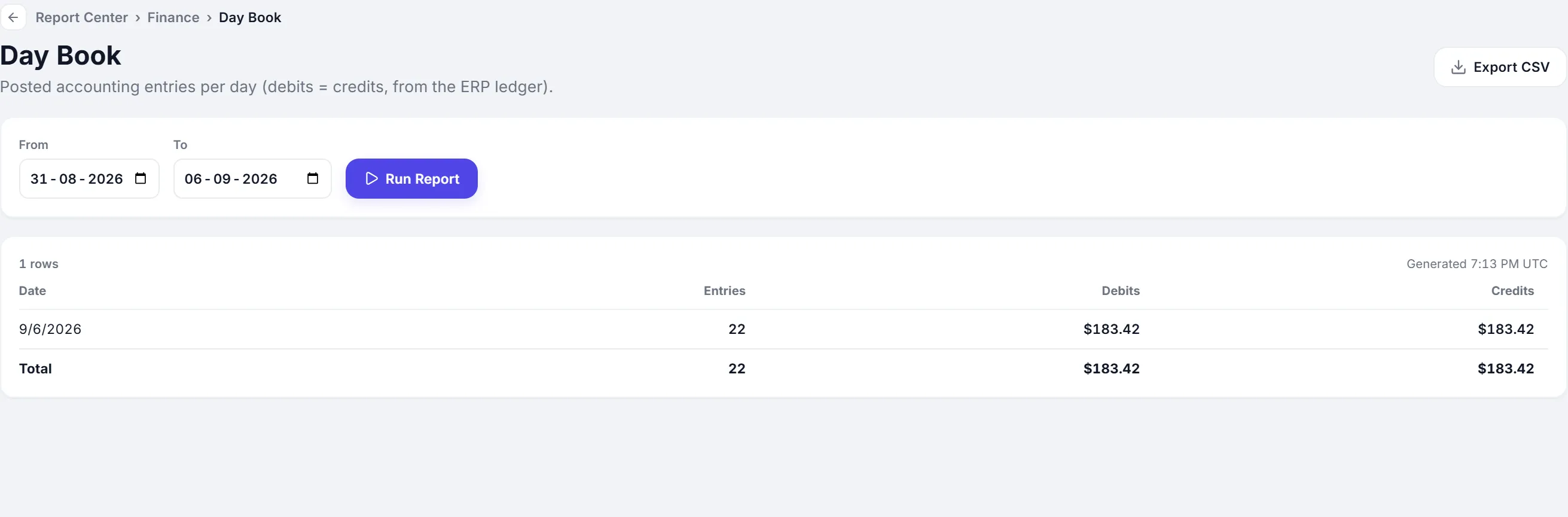This screenshot has width=1568, height=517.
Task: Run the report with the Run Report button
Action: (411, 178)
